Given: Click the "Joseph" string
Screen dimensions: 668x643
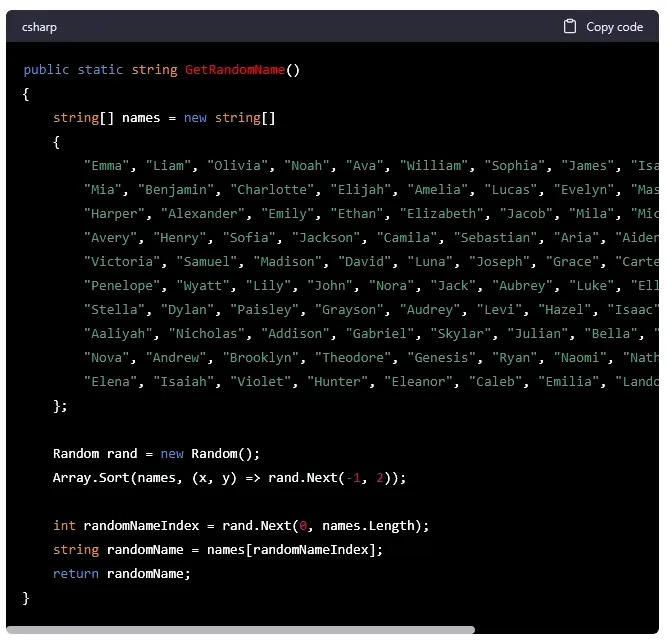Looking at the screenshot, I should (499, 261).
